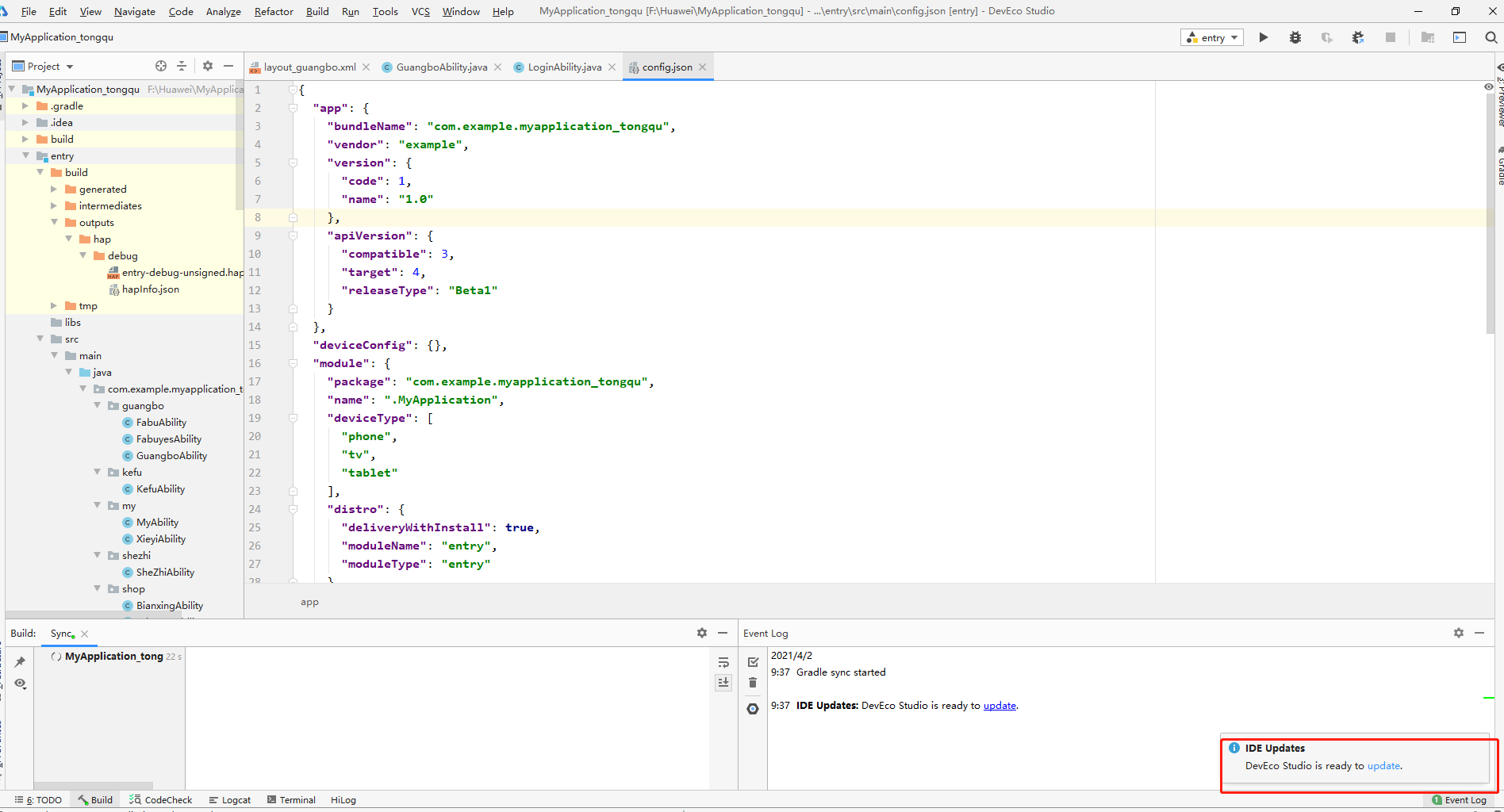1504x812 pixels.
Task: Close layout_guangbo.xml tab
Action: (x=366, y=67)
